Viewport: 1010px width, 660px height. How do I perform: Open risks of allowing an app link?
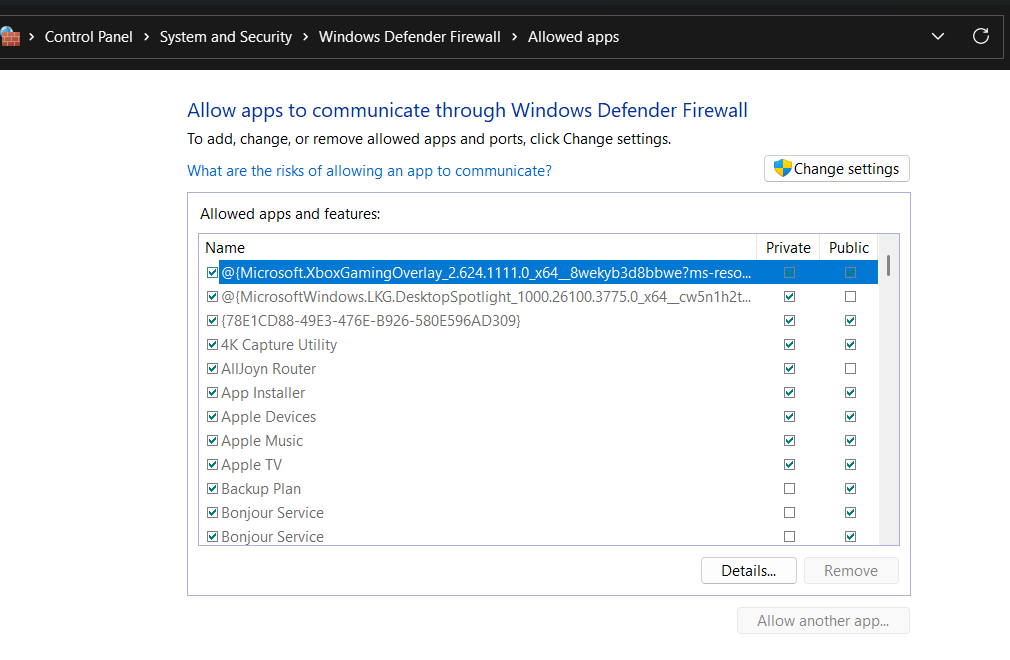coord(369,171)
